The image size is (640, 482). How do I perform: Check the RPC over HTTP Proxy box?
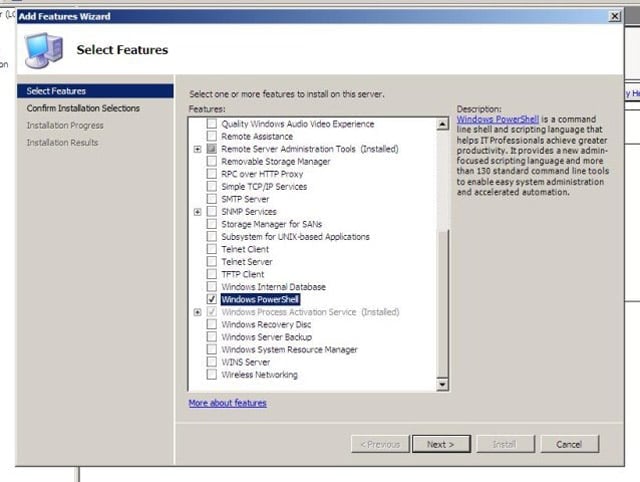(x=211, y=174)
